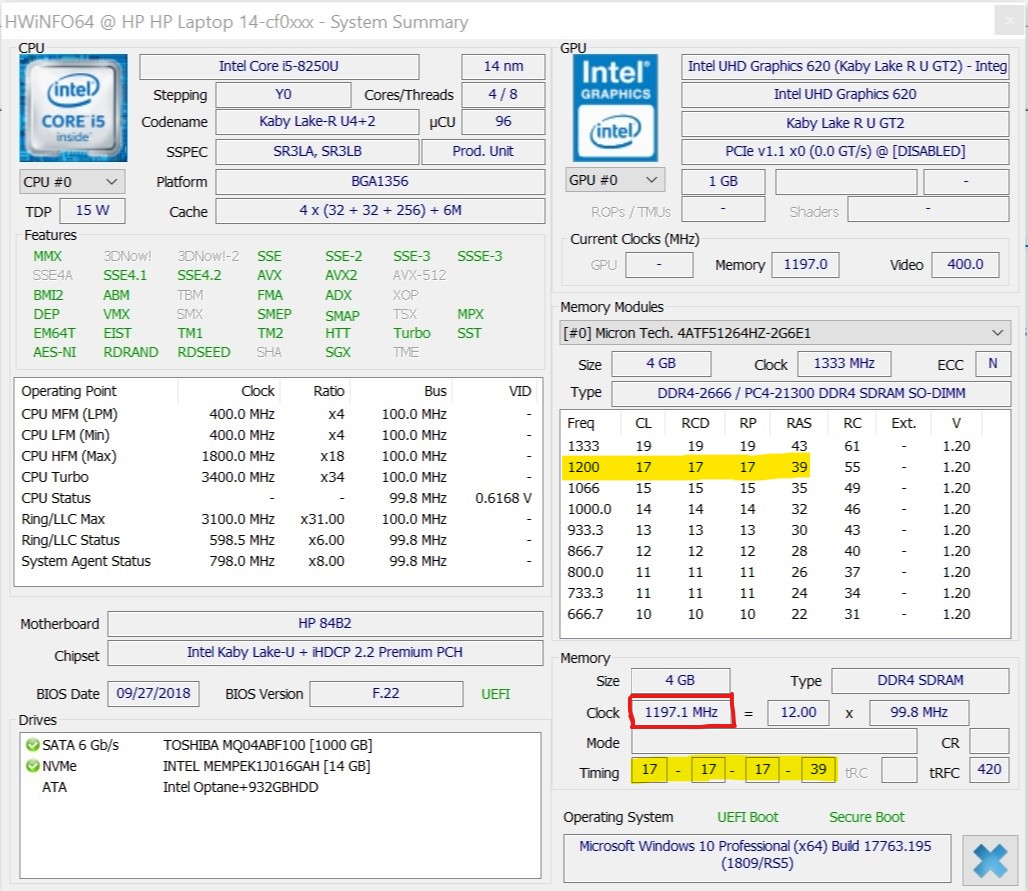Screen dimensions: 1028x891
Task: Click the green check next to NVMe
Action: tap(32, 766)
